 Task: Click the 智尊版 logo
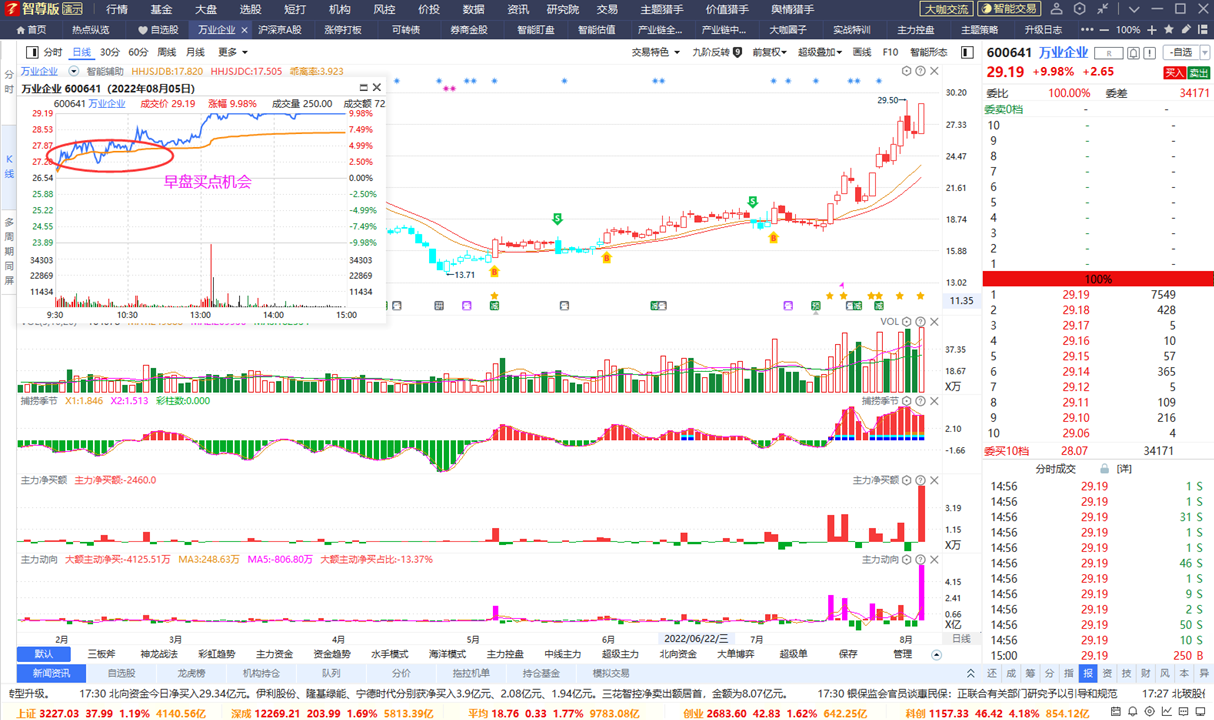[46, 9]
